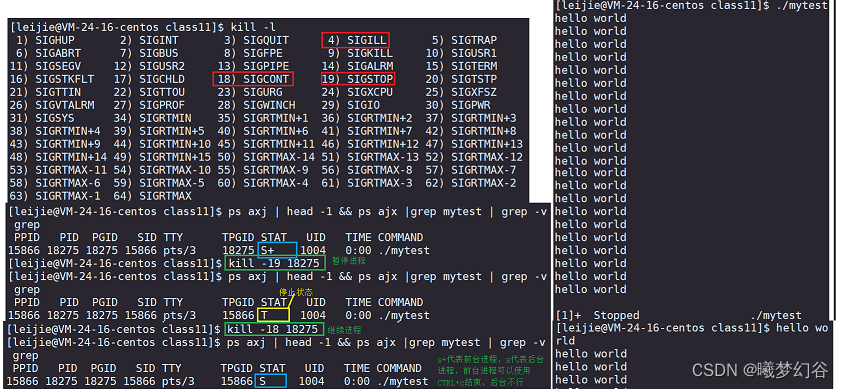The height and width of the screenshot is (389, 845).
Task: Click the "12) SIGUSR2" signal entry
Action: tap(149, 66)
